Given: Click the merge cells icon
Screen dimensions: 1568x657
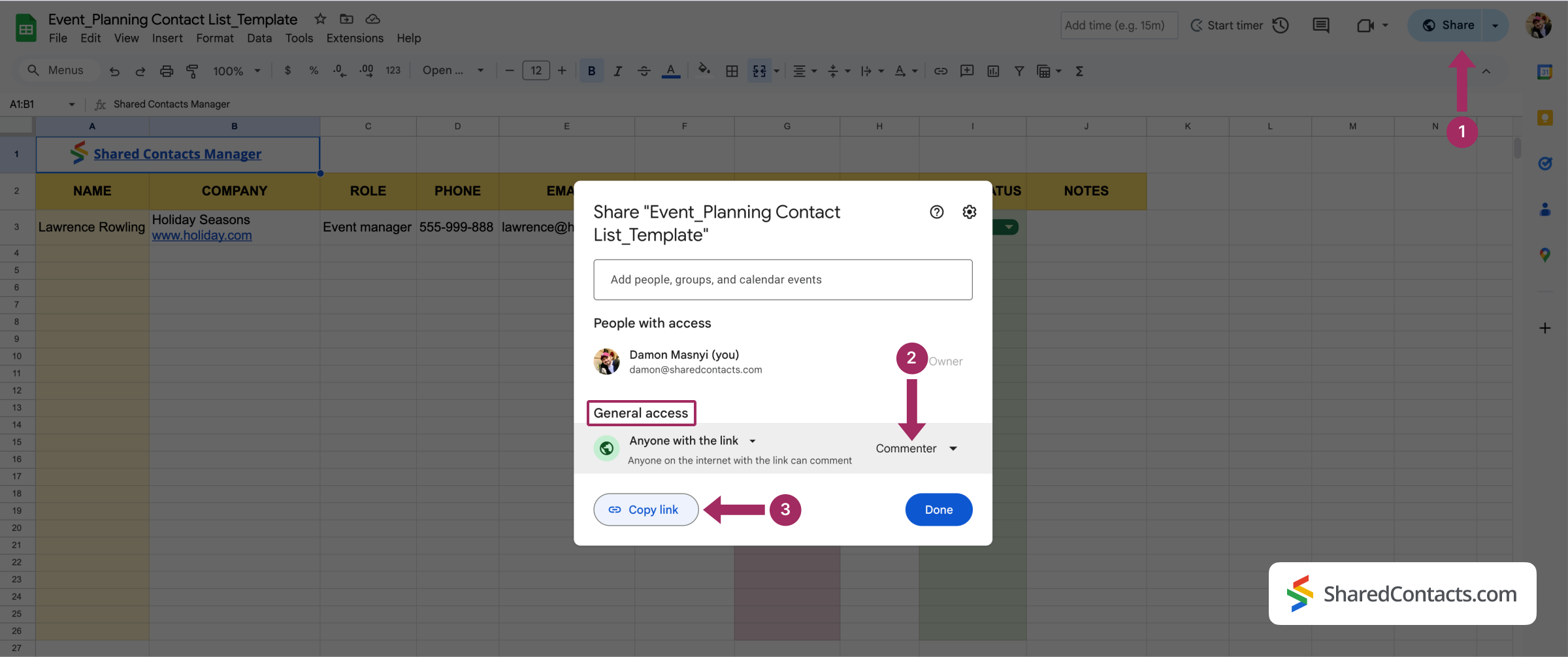Looking at the screenshot, I should point(759,71).
